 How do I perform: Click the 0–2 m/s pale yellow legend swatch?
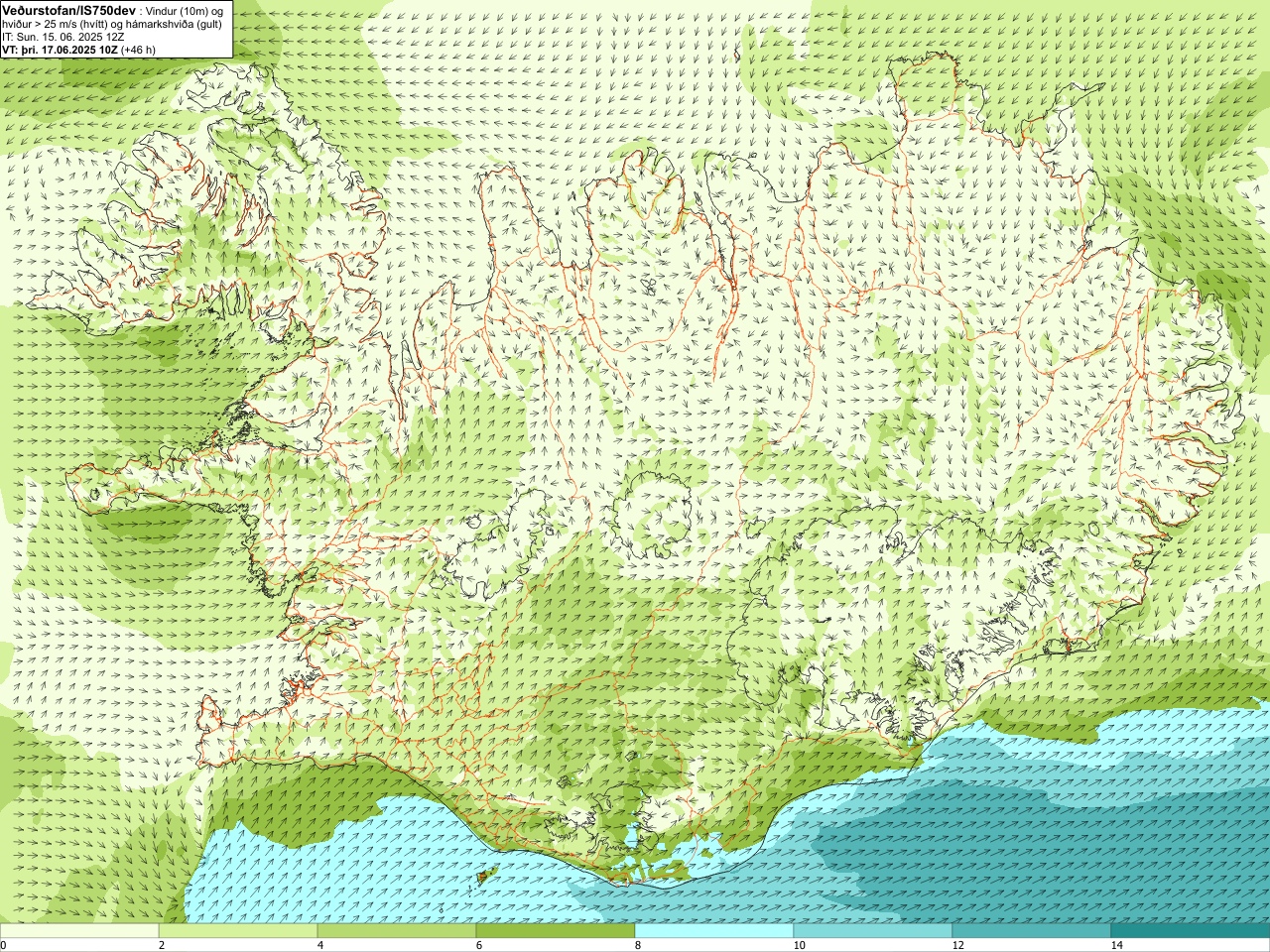pyautogui.click(x=79, y=931)
